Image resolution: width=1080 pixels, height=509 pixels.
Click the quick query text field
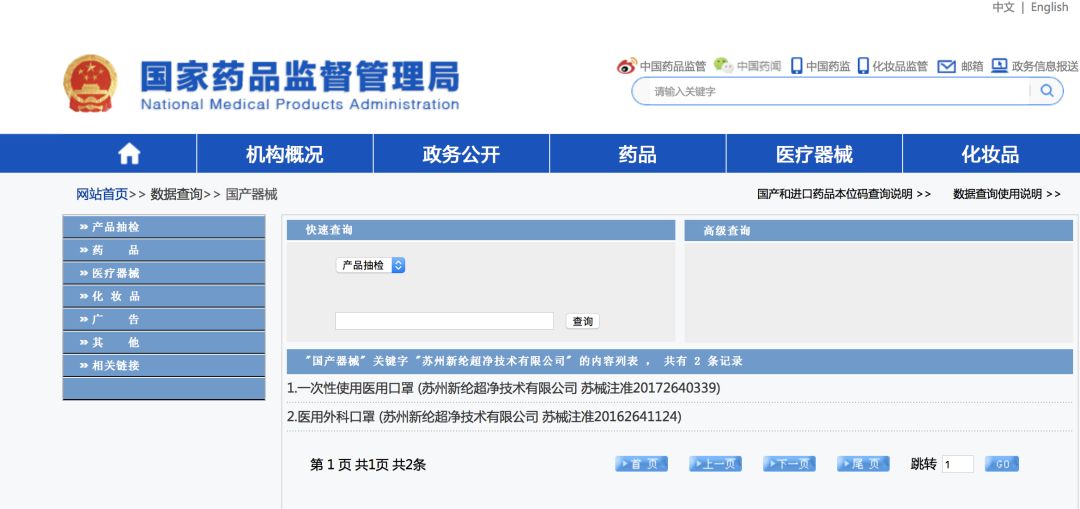click(x=444, y=321)
